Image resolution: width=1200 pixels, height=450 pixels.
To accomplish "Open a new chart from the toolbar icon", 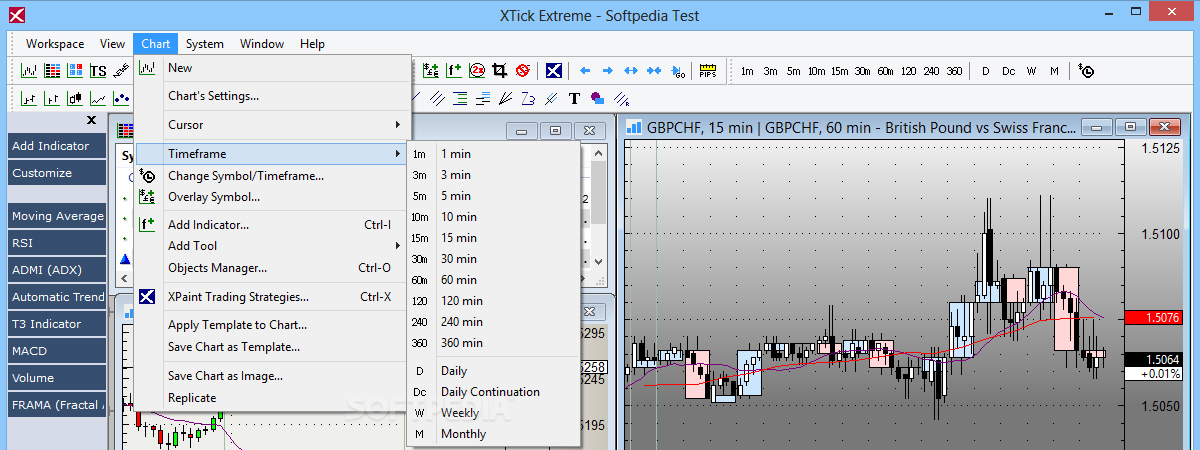I will [x=29, y=70].
